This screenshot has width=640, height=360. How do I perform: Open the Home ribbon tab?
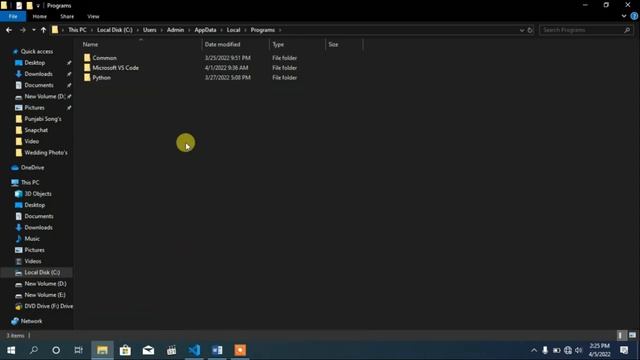coord(40,16)
